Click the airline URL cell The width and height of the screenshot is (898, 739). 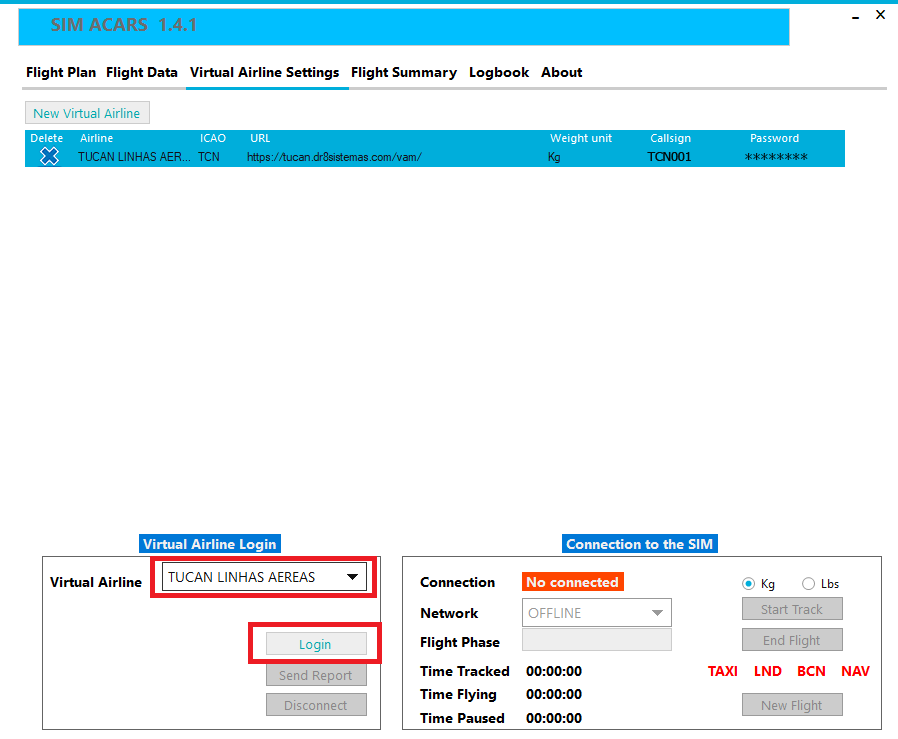[x=334, y=157]
